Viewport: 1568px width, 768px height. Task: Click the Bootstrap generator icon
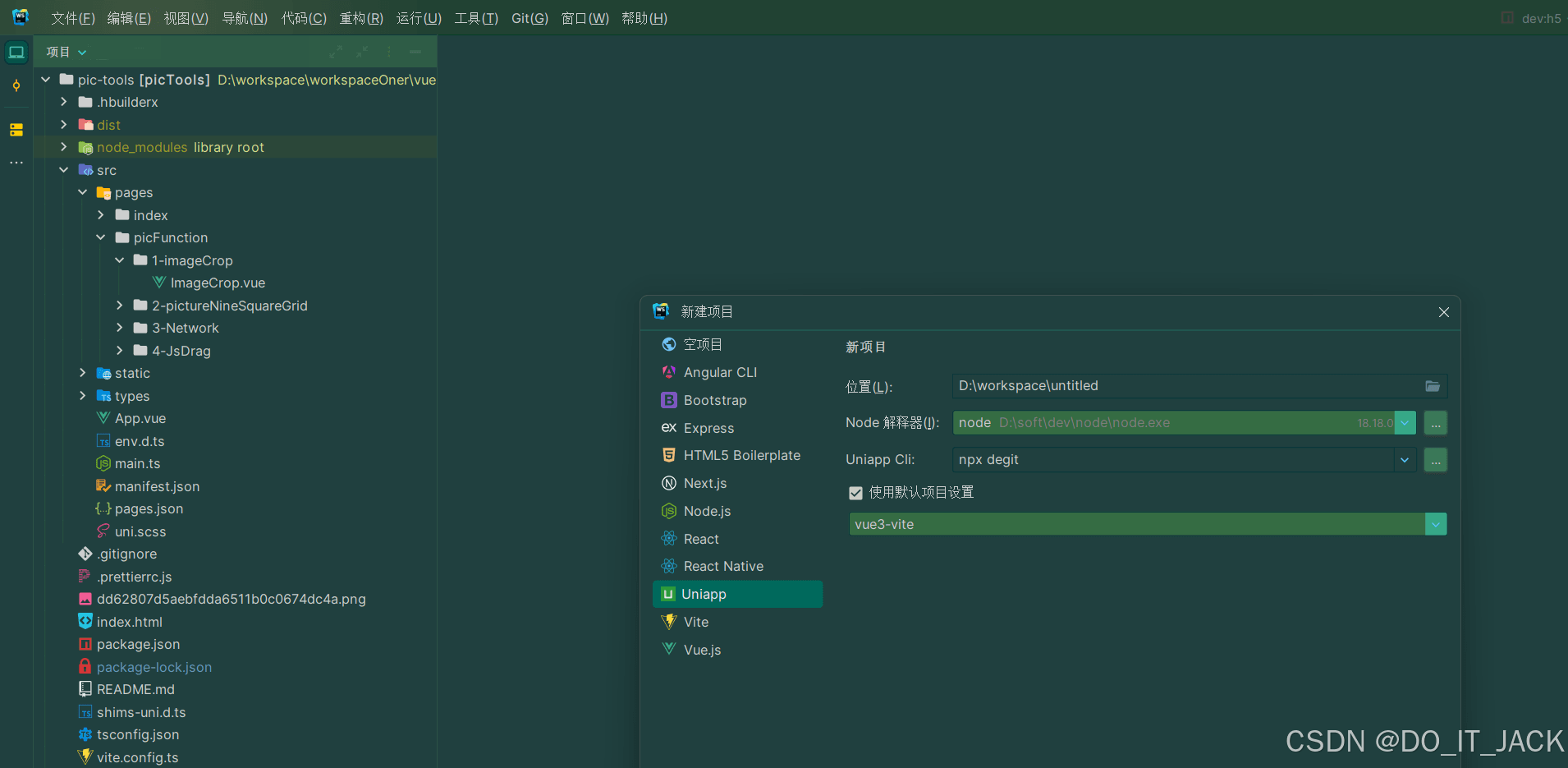tap(669, 400)
